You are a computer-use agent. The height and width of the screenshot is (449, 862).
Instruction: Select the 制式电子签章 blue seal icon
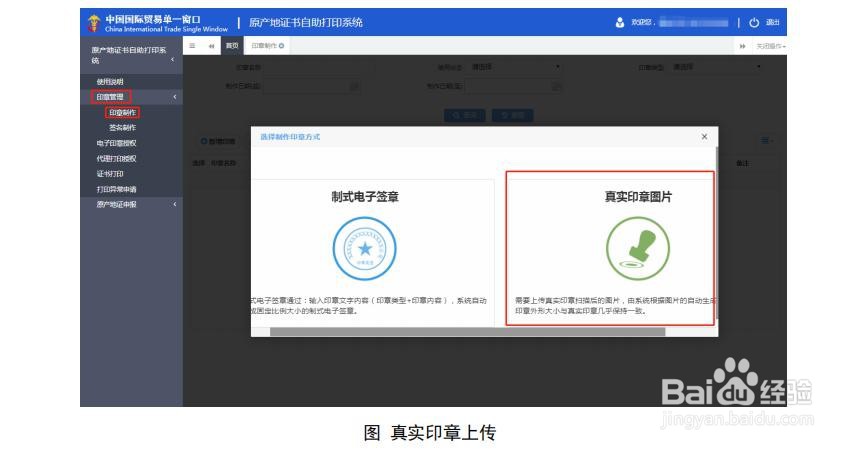(x=364, y=248)
